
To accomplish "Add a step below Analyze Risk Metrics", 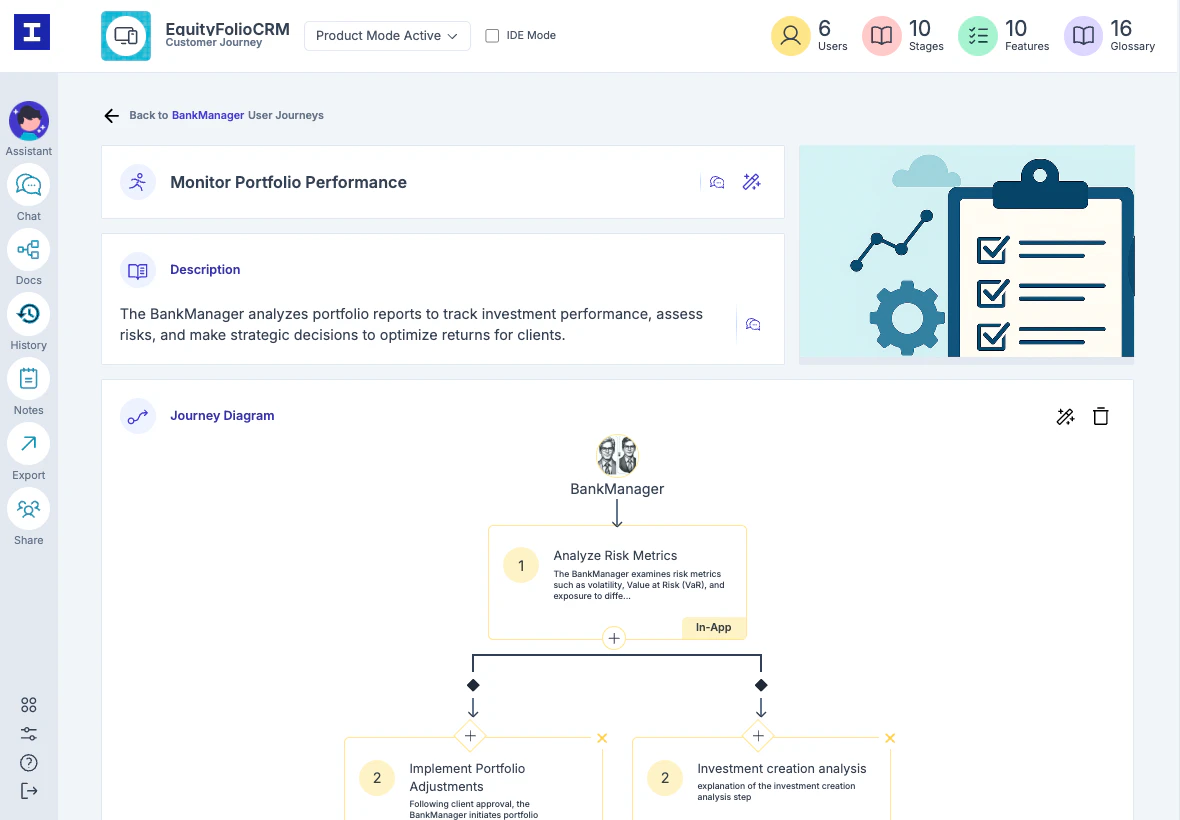I will point(614,638).
